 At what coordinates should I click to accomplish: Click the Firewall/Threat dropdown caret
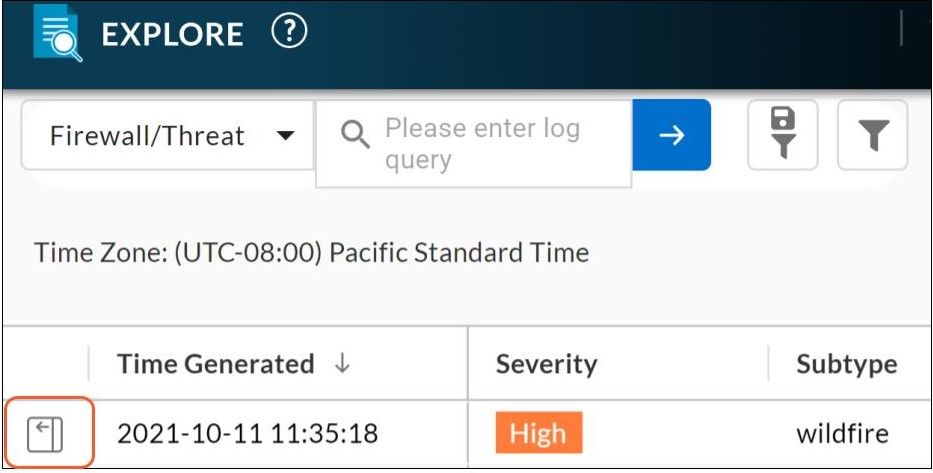pos(285,135)
